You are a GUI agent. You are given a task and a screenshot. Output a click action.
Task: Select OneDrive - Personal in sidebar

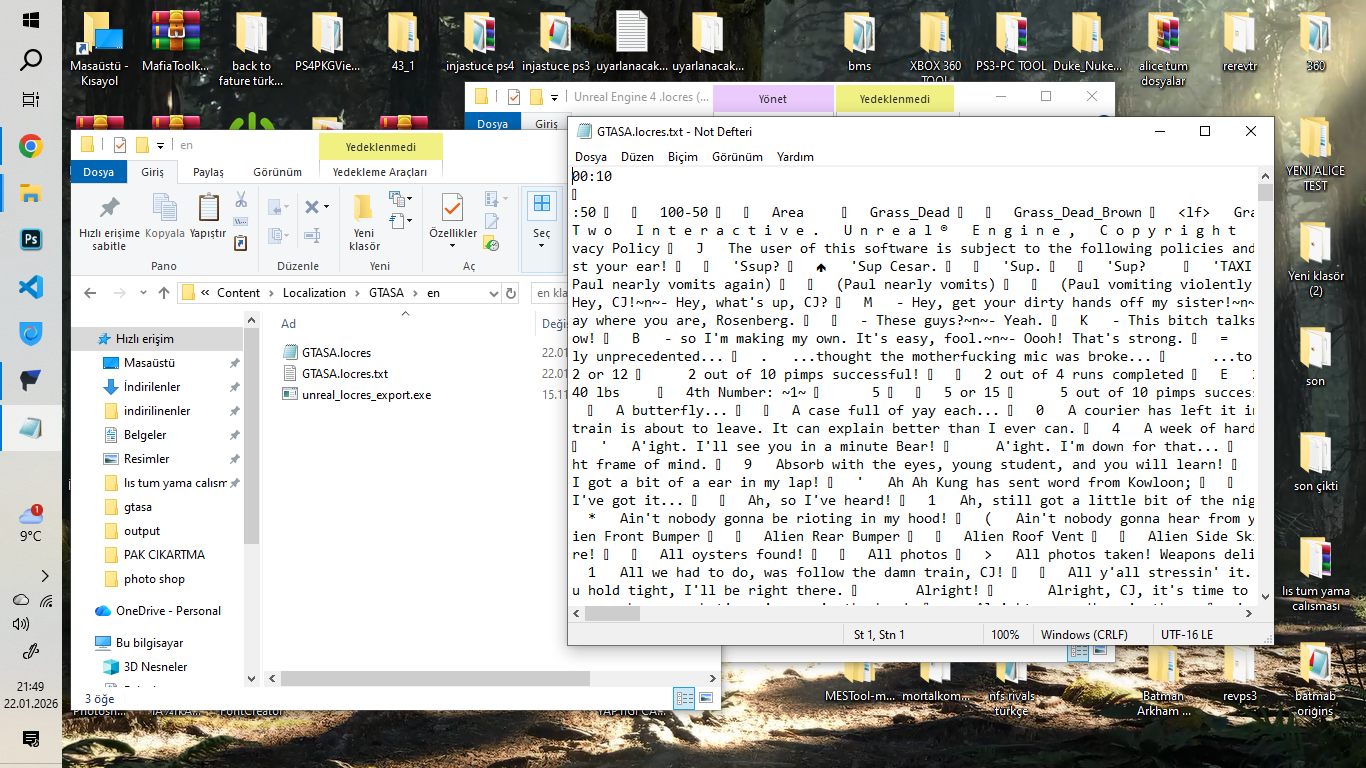[168, 611]
